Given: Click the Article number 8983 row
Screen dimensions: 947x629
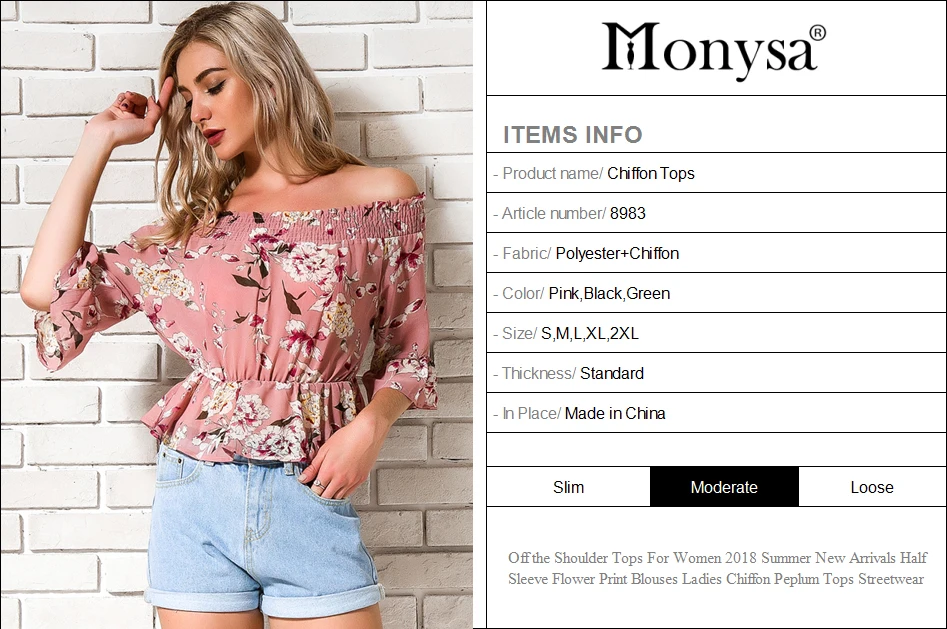Looking at the screenshot, I should (716, 213).
